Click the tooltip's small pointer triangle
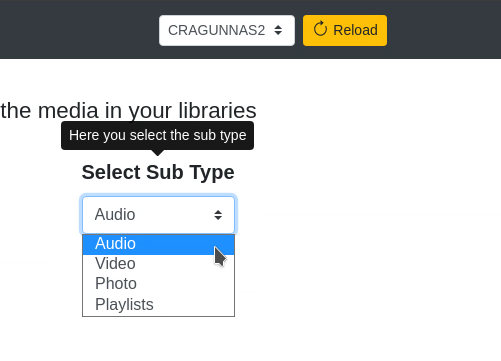 pyautogui.click(x=158, y=153)
